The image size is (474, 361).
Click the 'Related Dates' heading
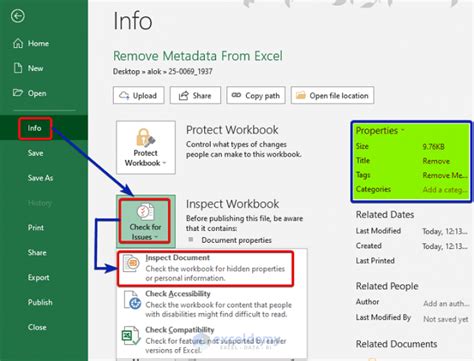385,215
